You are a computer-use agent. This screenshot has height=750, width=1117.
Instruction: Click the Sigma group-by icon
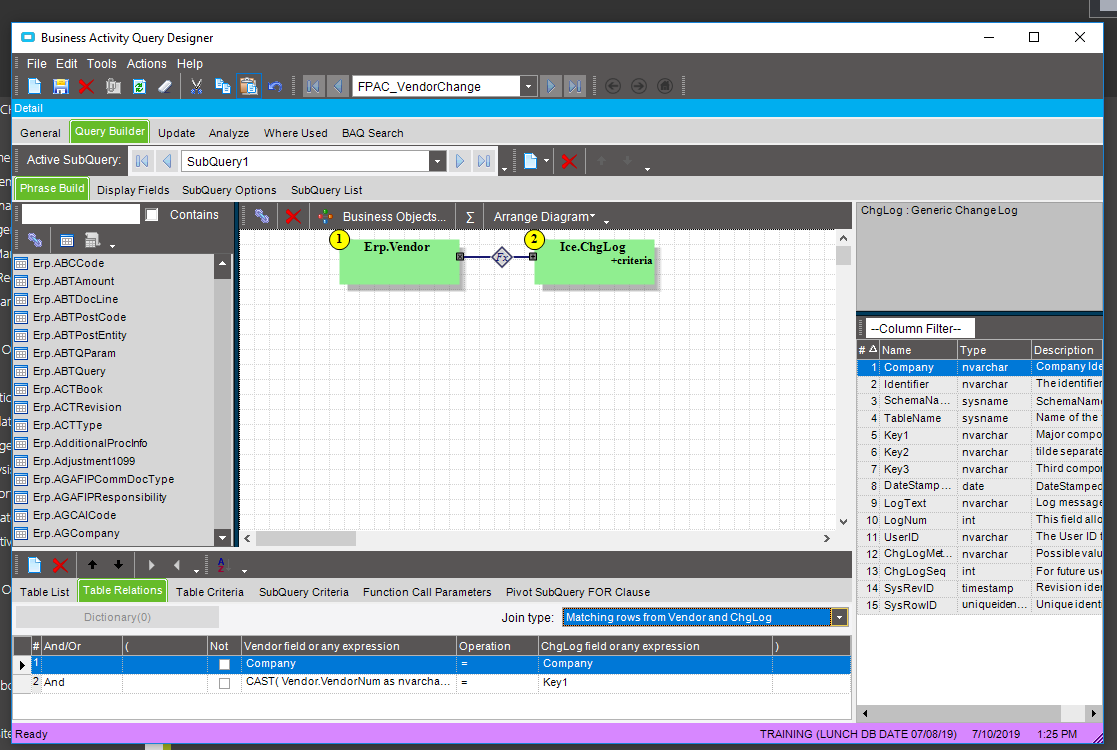(470, 217)
